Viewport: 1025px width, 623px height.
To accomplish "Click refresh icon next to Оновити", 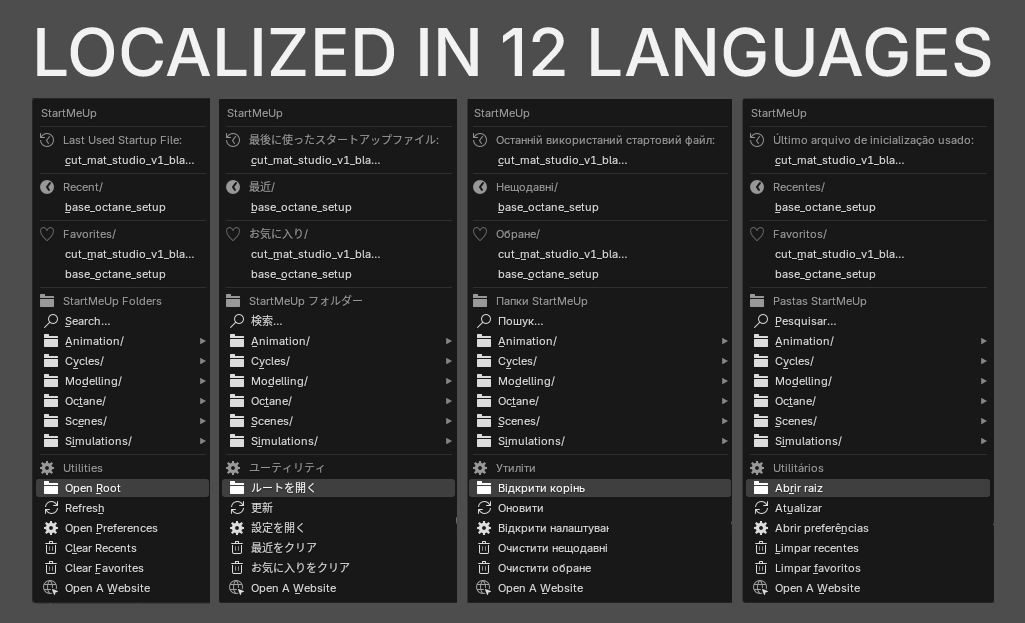I will click(484, 508).
